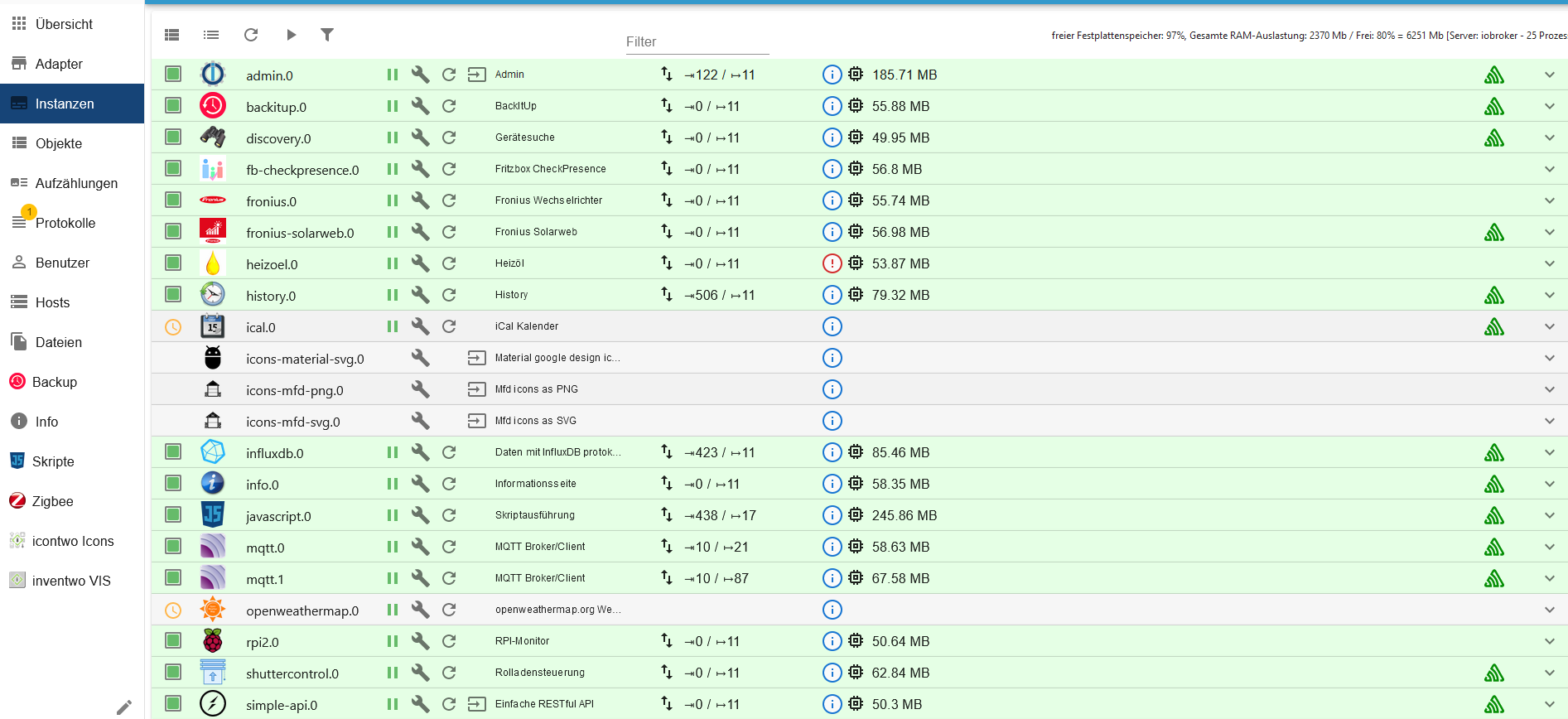Expand the discovery.0 row details
Image resolution: width=1568 pixels, height=719 pixels.
point(1550,138)
